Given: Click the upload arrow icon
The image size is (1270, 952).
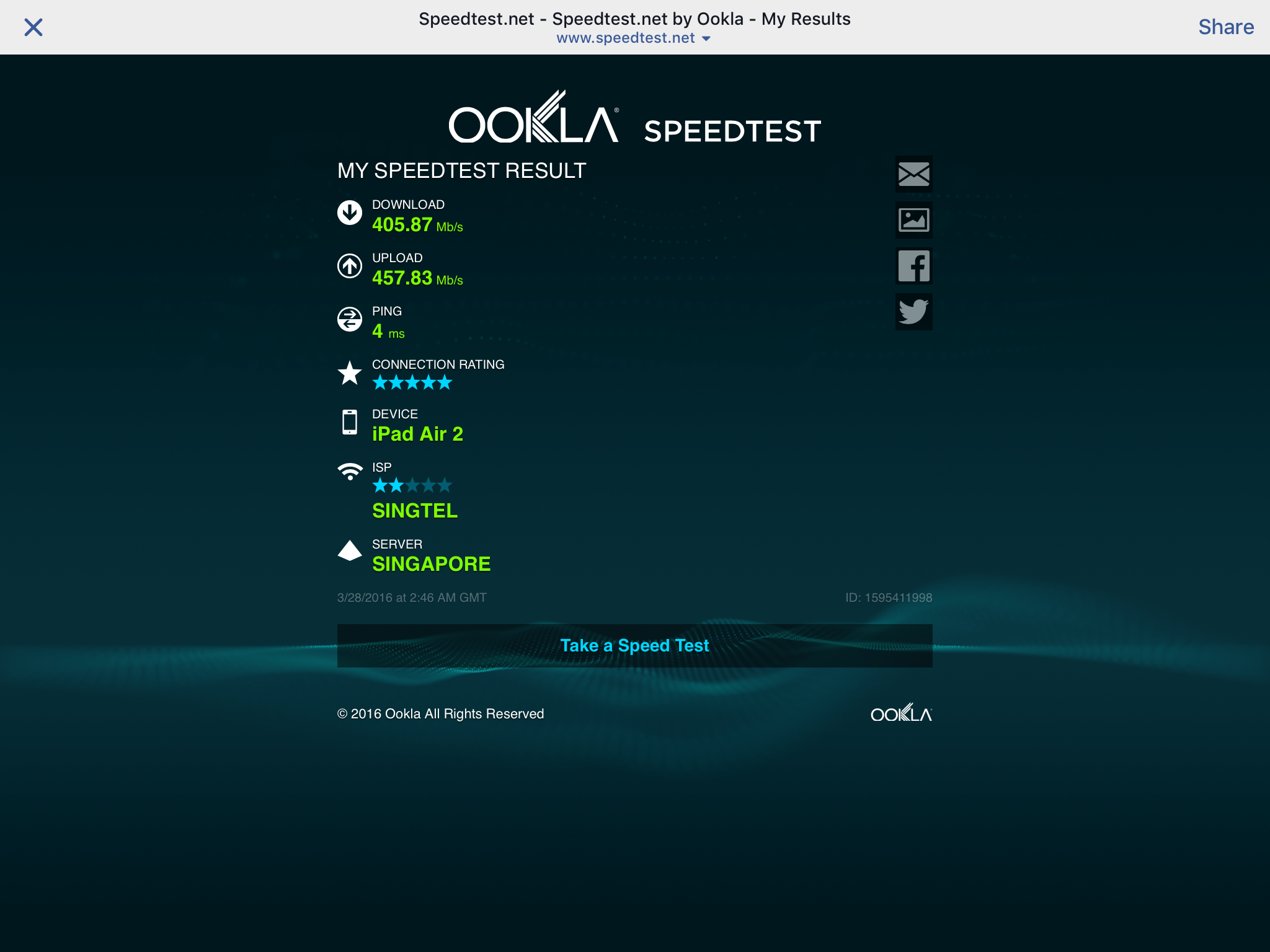Looking at the screenshot, I should (x=350, y=266).
